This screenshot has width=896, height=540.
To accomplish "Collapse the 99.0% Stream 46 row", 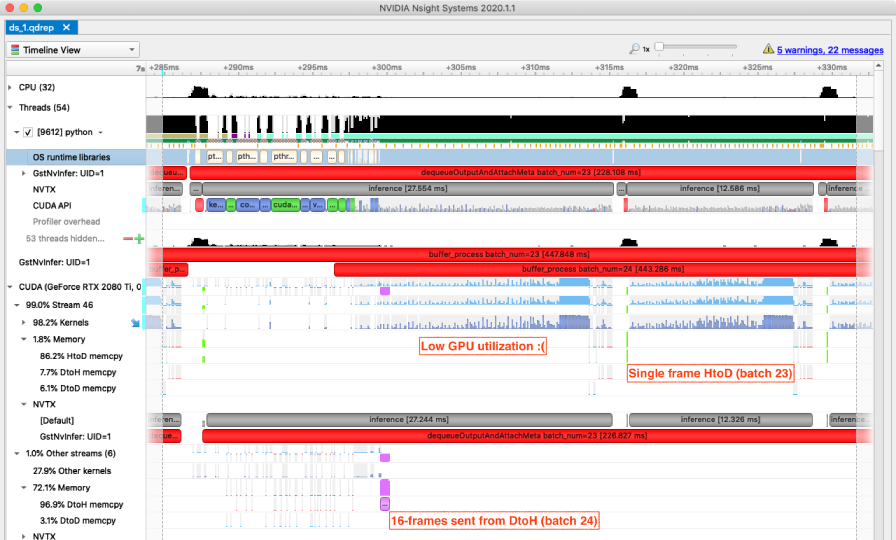I will (x=17, y=305).
